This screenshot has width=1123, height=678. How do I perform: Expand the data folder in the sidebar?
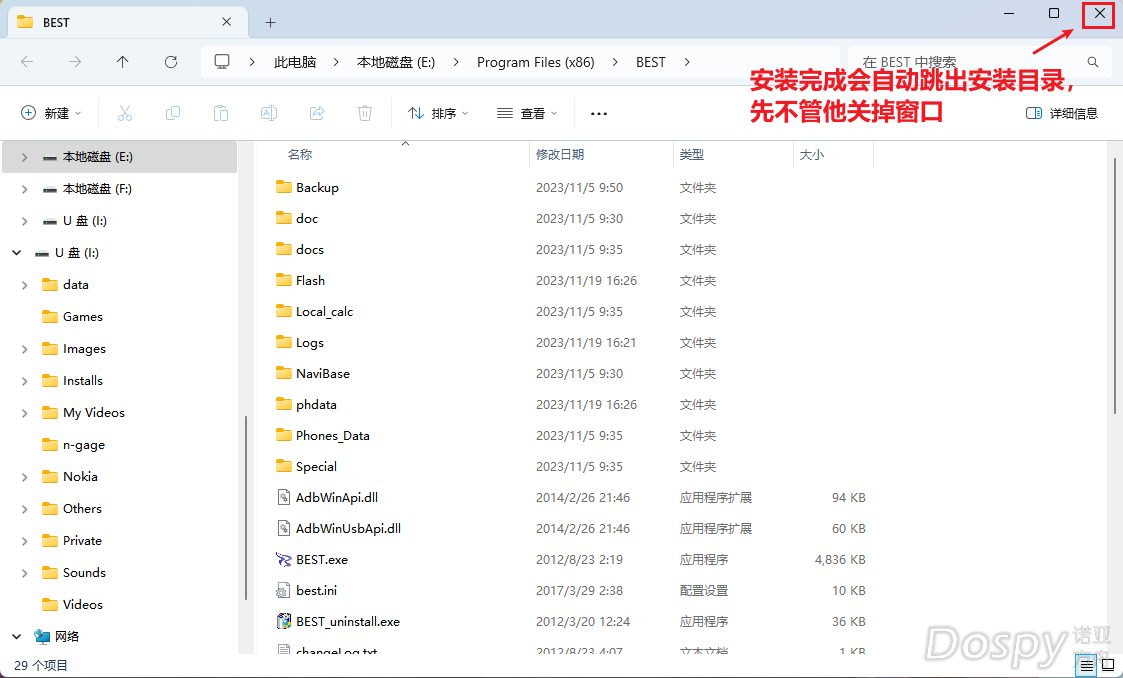pos(24,285)
